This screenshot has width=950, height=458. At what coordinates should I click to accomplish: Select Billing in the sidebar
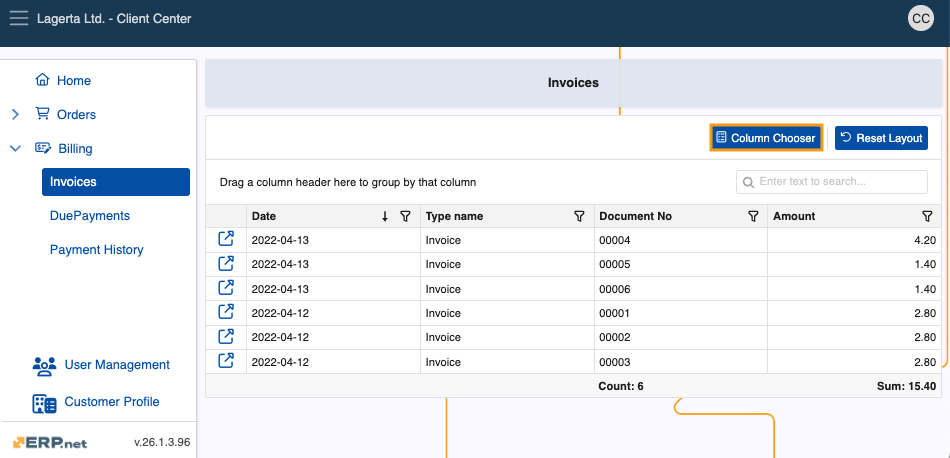pyautogui.click(x=75, y=148)
